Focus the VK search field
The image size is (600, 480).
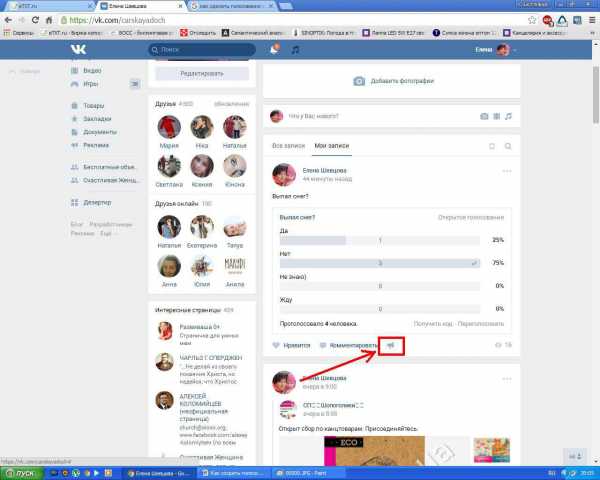[202, 50]
